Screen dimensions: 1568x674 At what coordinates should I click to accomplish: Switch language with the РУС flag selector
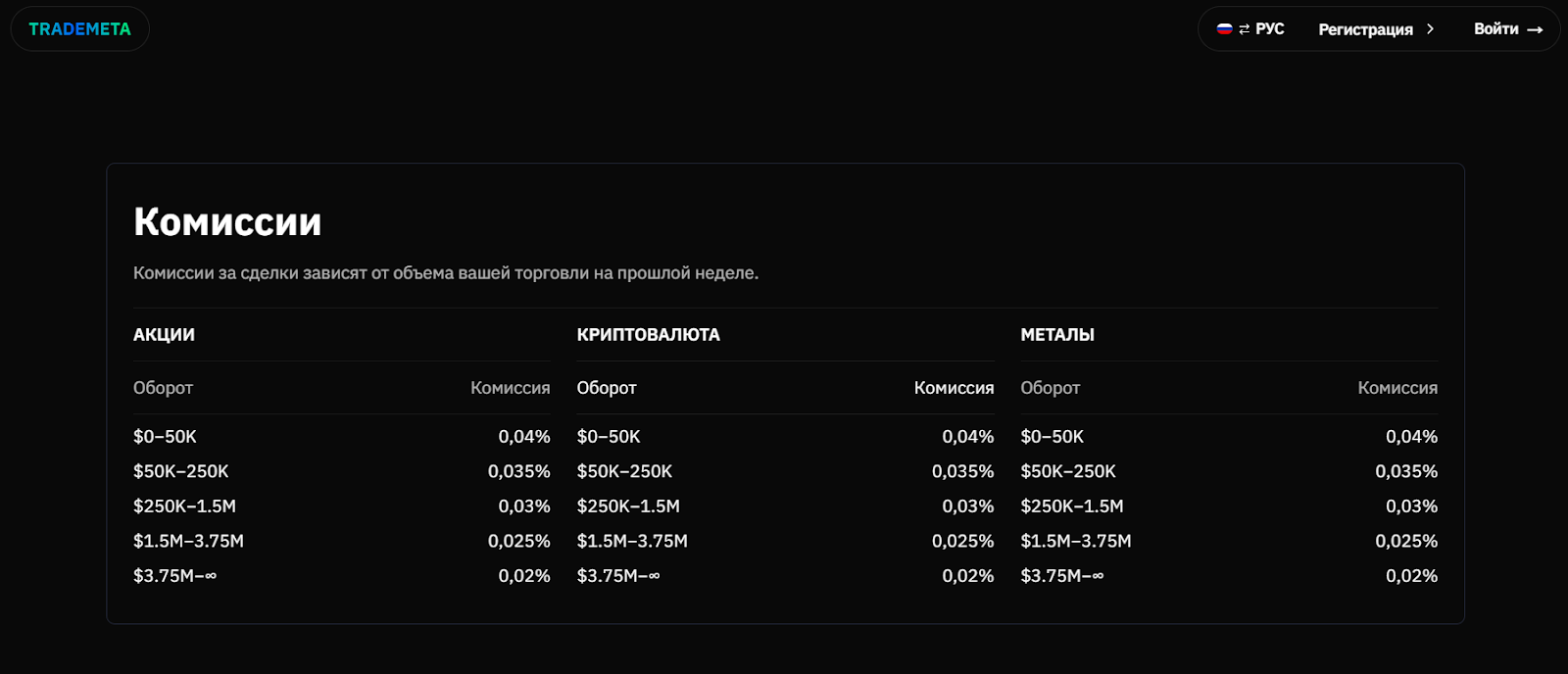coord(1250,29)
